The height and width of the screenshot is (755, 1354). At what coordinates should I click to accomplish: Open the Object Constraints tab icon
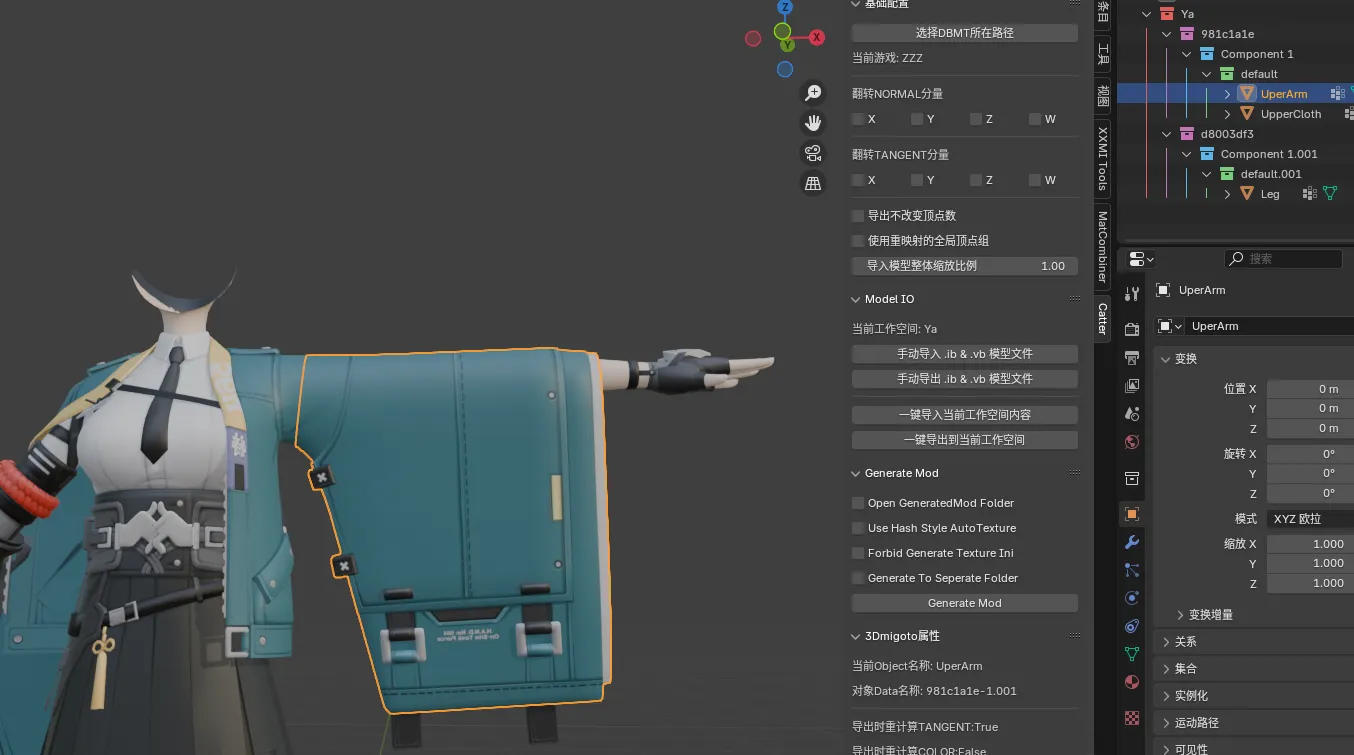(1132, 626)
